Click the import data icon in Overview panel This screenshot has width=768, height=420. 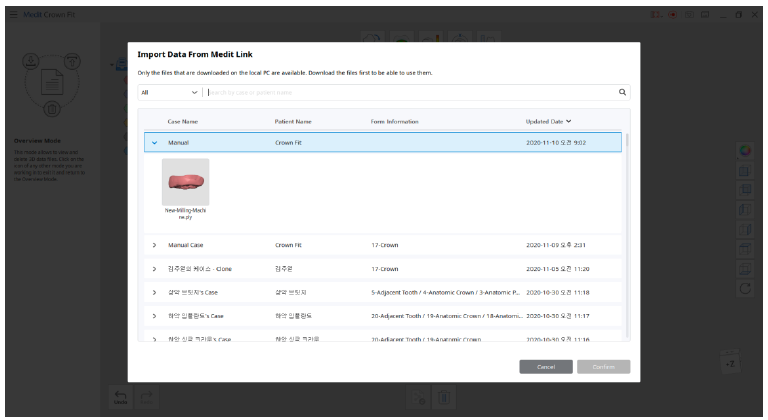(30, 61)
